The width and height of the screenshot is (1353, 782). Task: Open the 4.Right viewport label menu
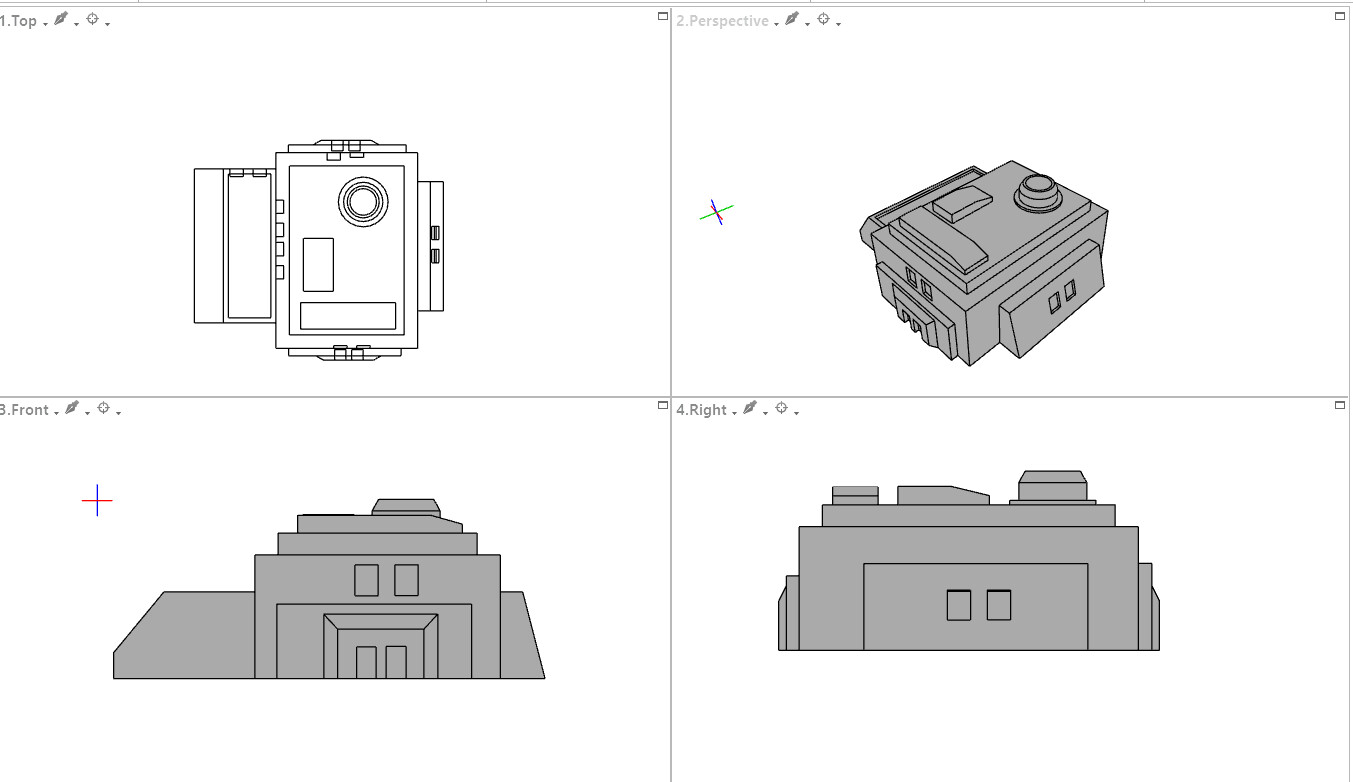coord(701,410)
